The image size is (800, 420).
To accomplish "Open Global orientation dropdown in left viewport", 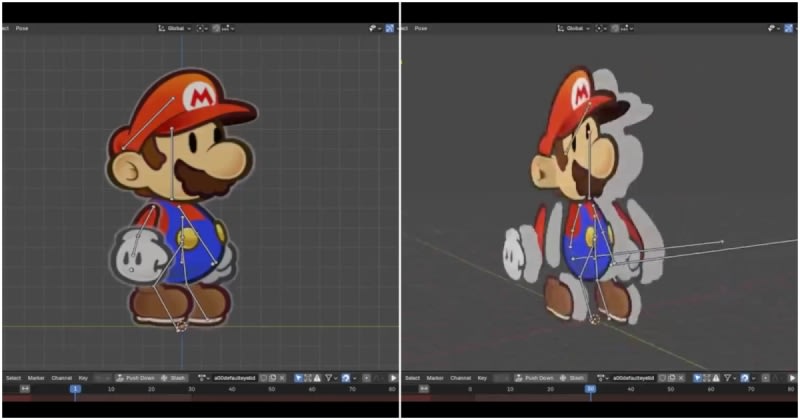I will coord(172,28).
